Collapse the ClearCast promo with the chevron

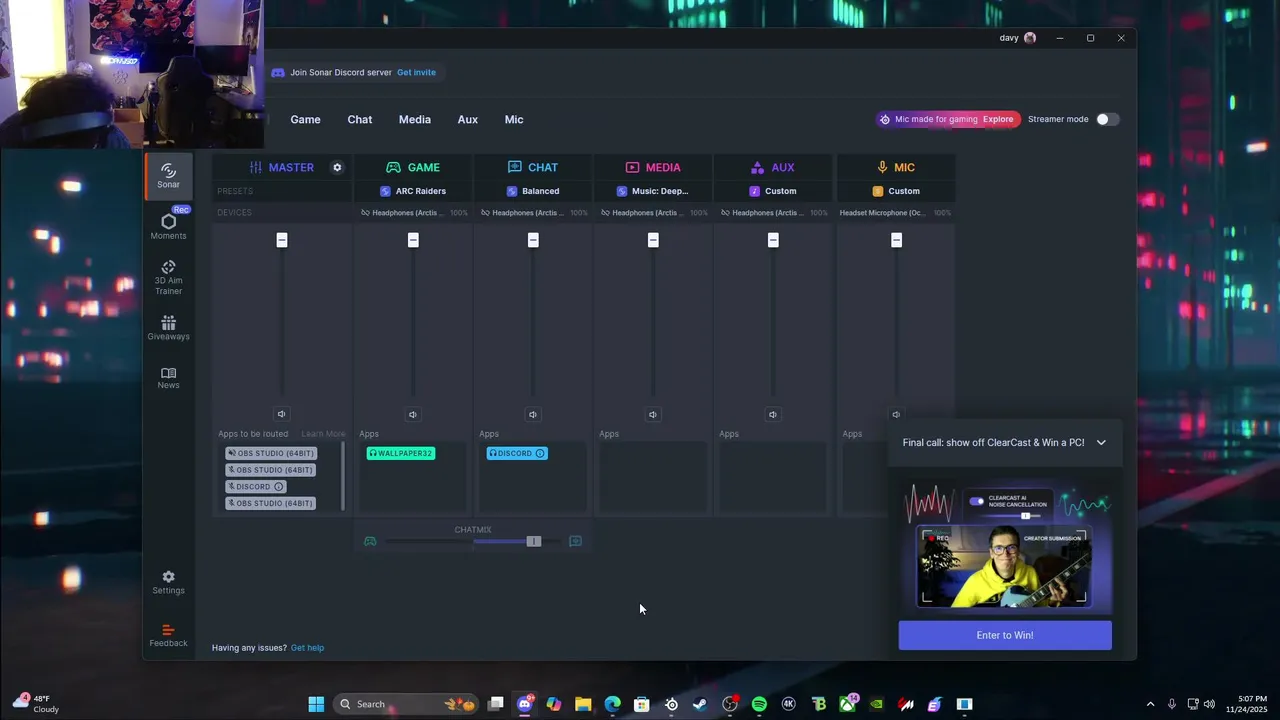click(x=1101, y=442)
